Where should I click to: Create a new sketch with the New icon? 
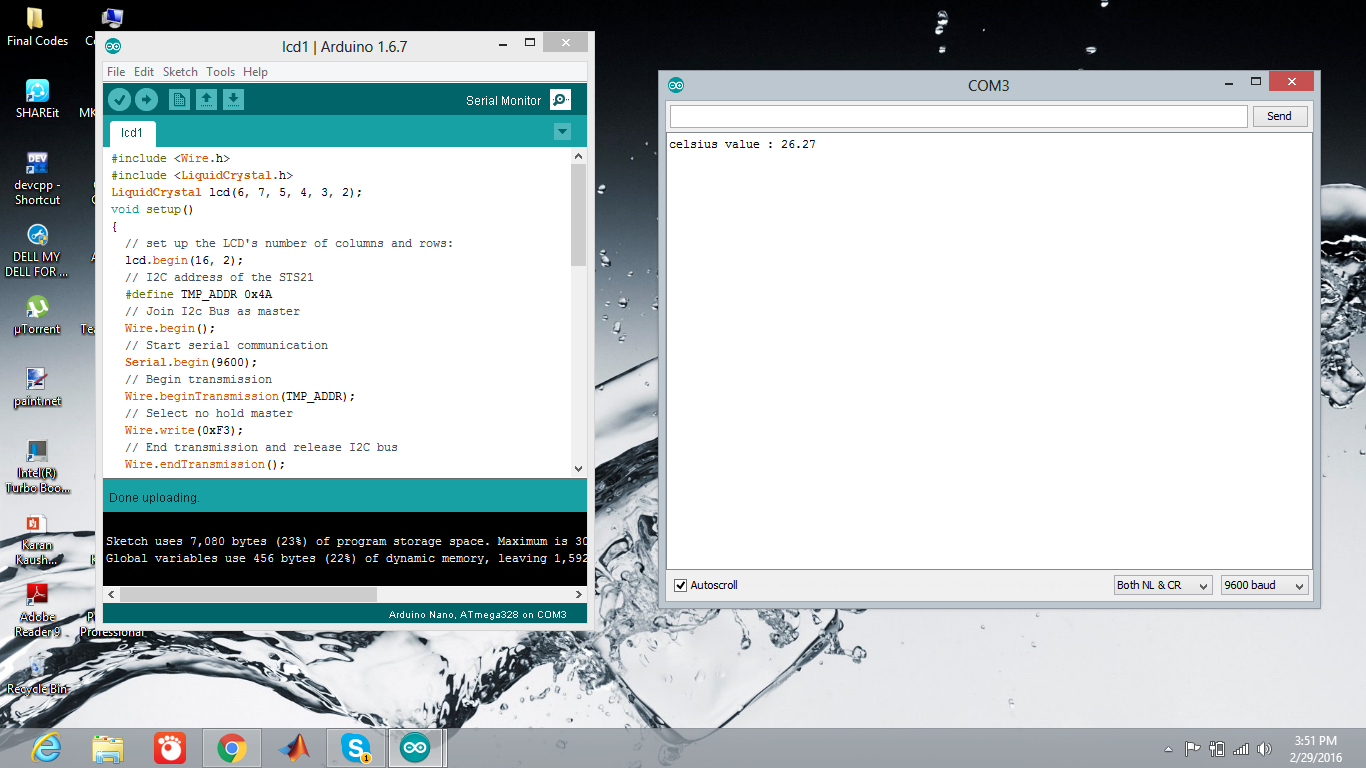(179, 99)
